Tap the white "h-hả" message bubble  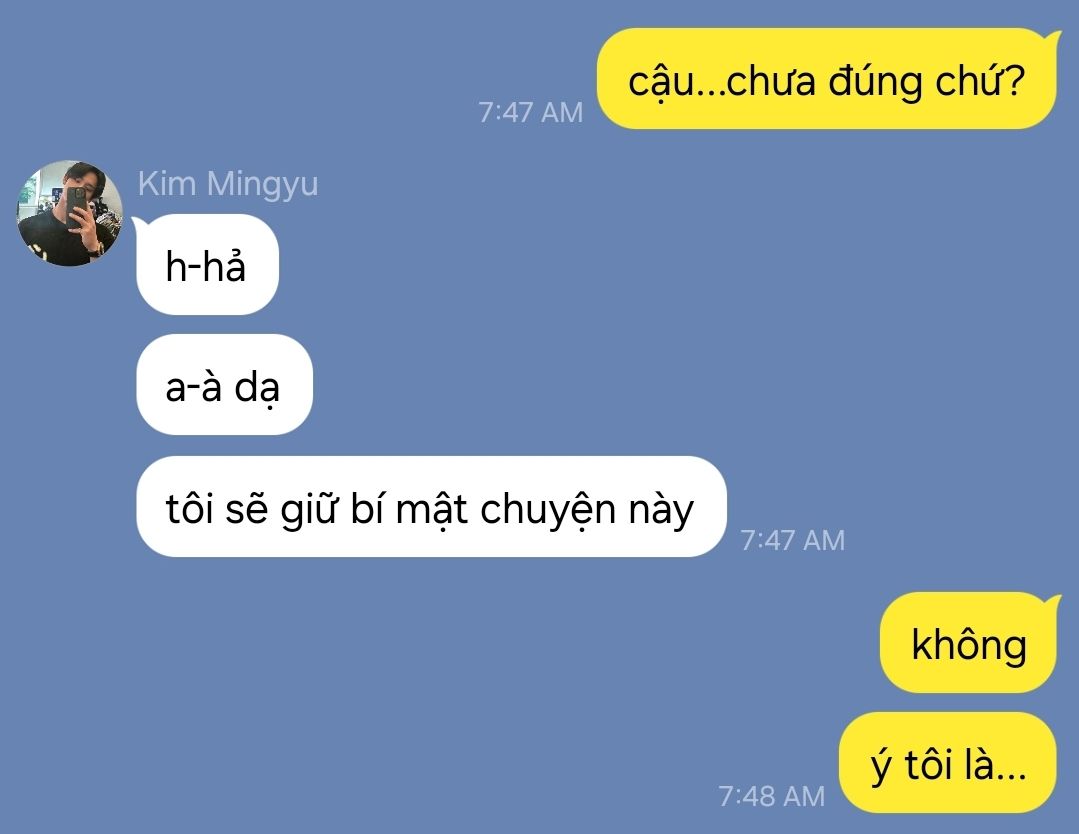pyautogui.click(x=207, y=265)
